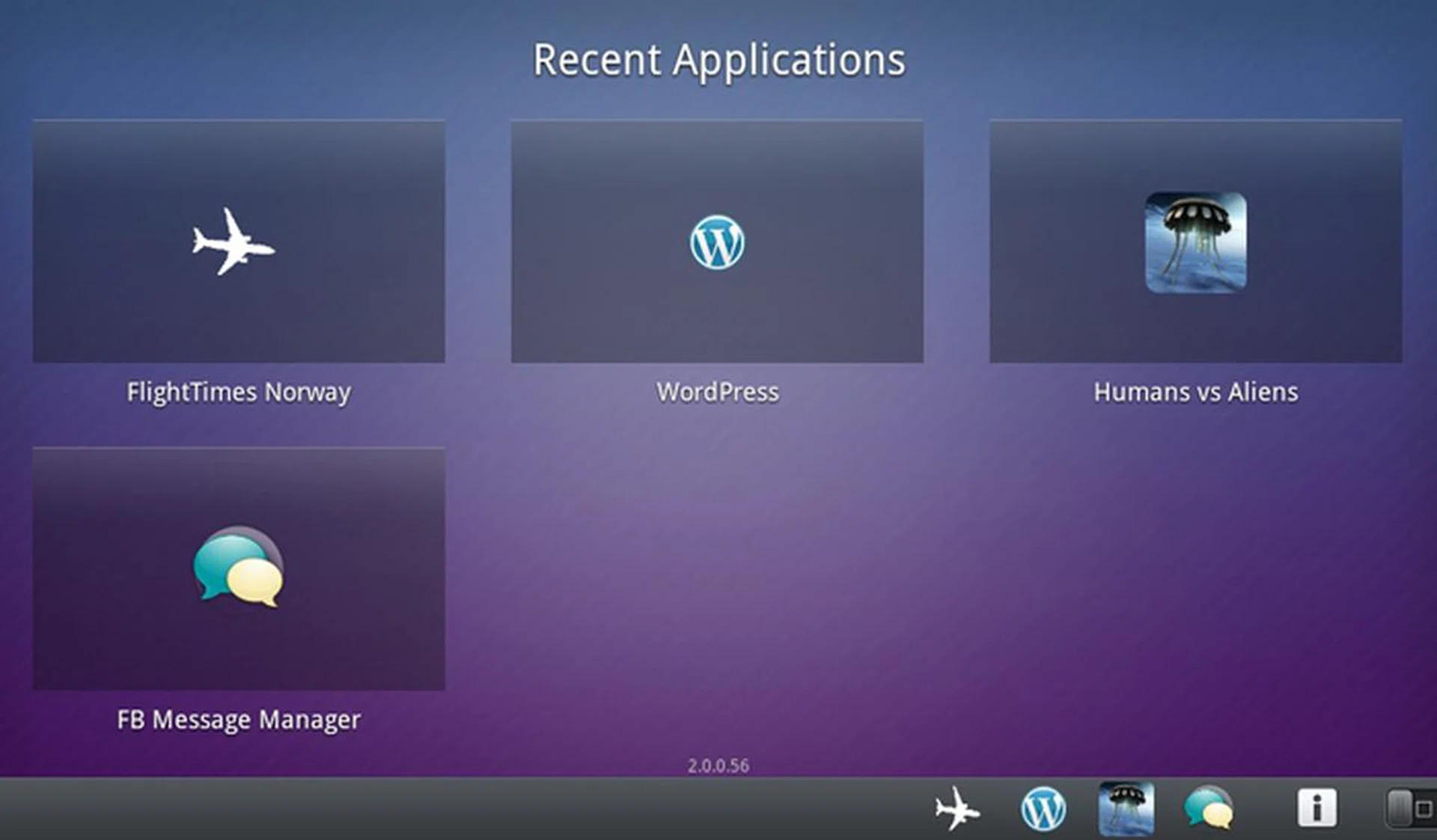The height and width of the screenshot is (840, 1437).
Task: Select the FlightTimes Norway label
Action: pos(238,392)
